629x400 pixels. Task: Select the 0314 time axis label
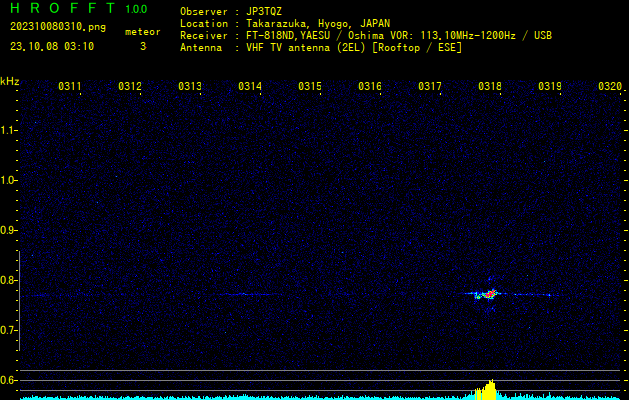point(250,87)
